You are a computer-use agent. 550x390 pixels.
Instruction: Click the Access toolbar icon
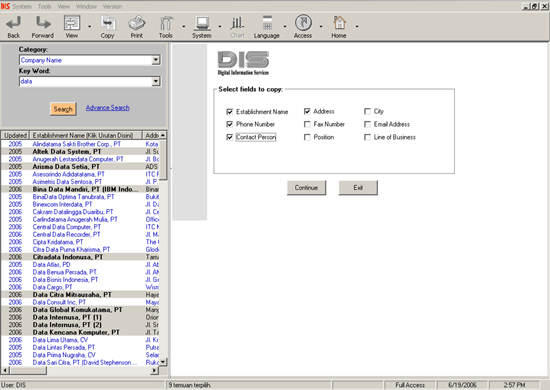[x=303, y=23]
